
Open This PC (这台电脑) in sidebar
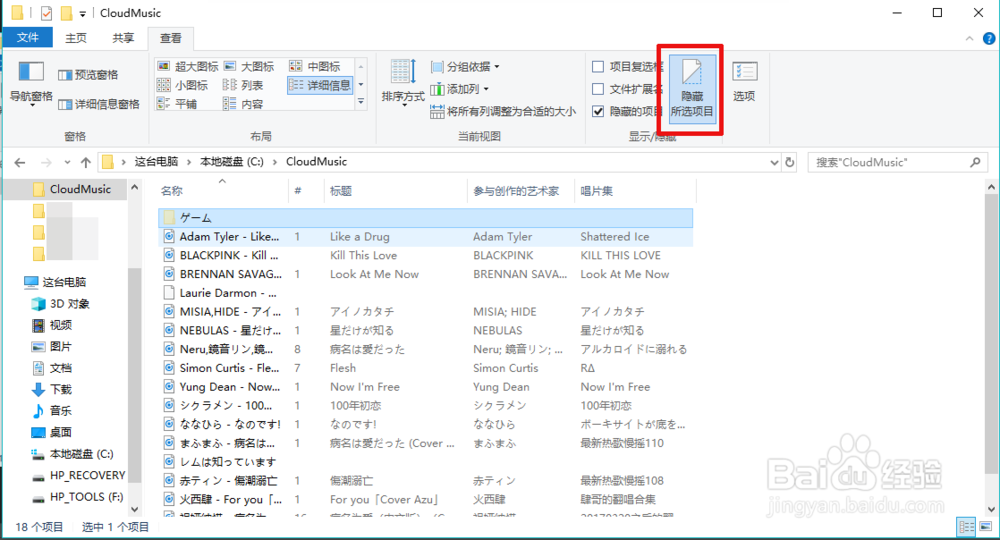pyautogui.click(x=55, y=282)
